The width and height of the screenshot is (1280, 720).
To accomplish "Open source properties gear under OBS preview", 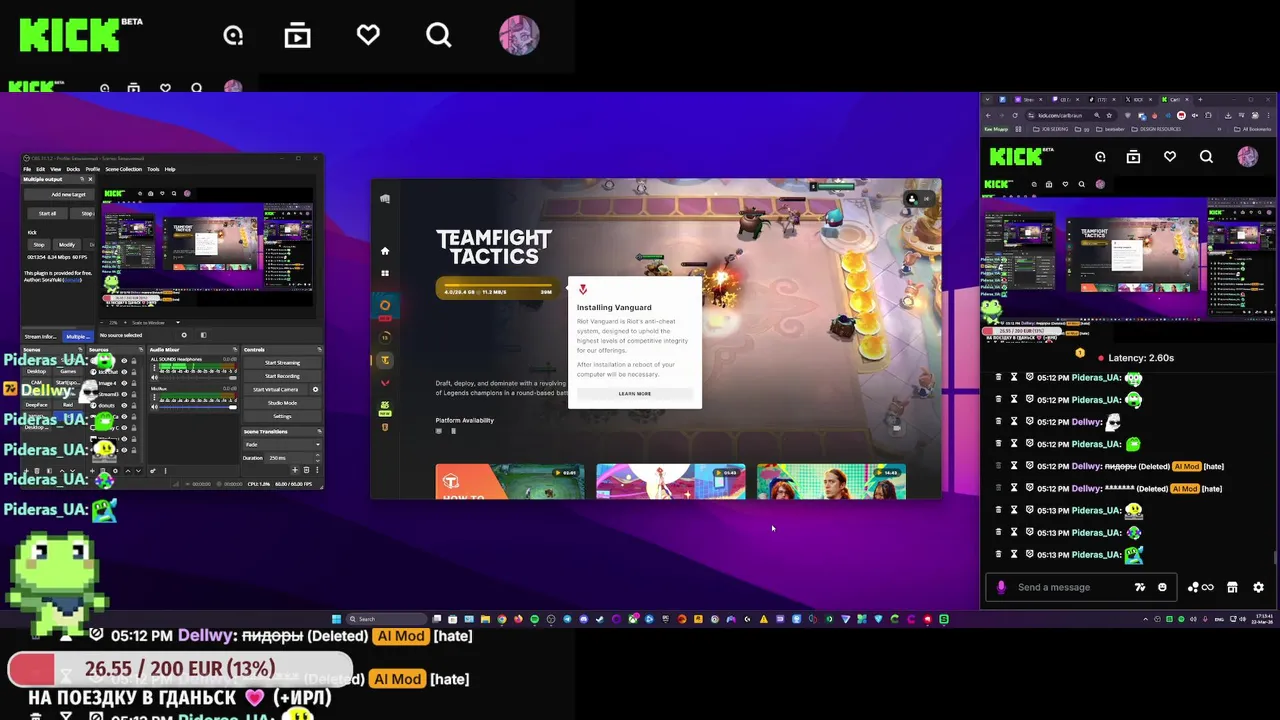I will click(x=184, y=335).
